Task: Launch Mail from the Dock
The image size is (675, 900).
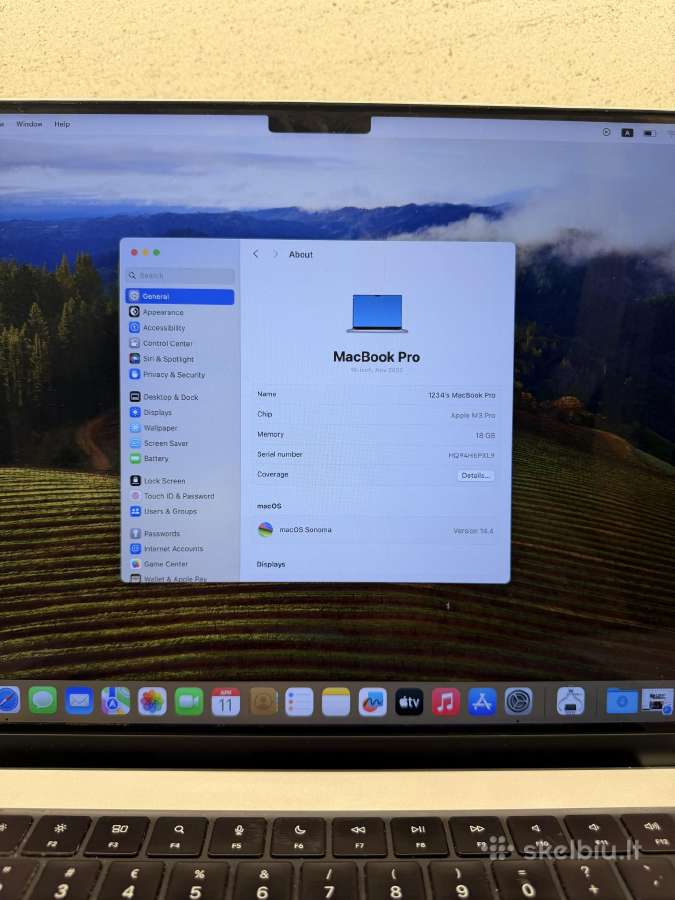Action: pos(79,701)
